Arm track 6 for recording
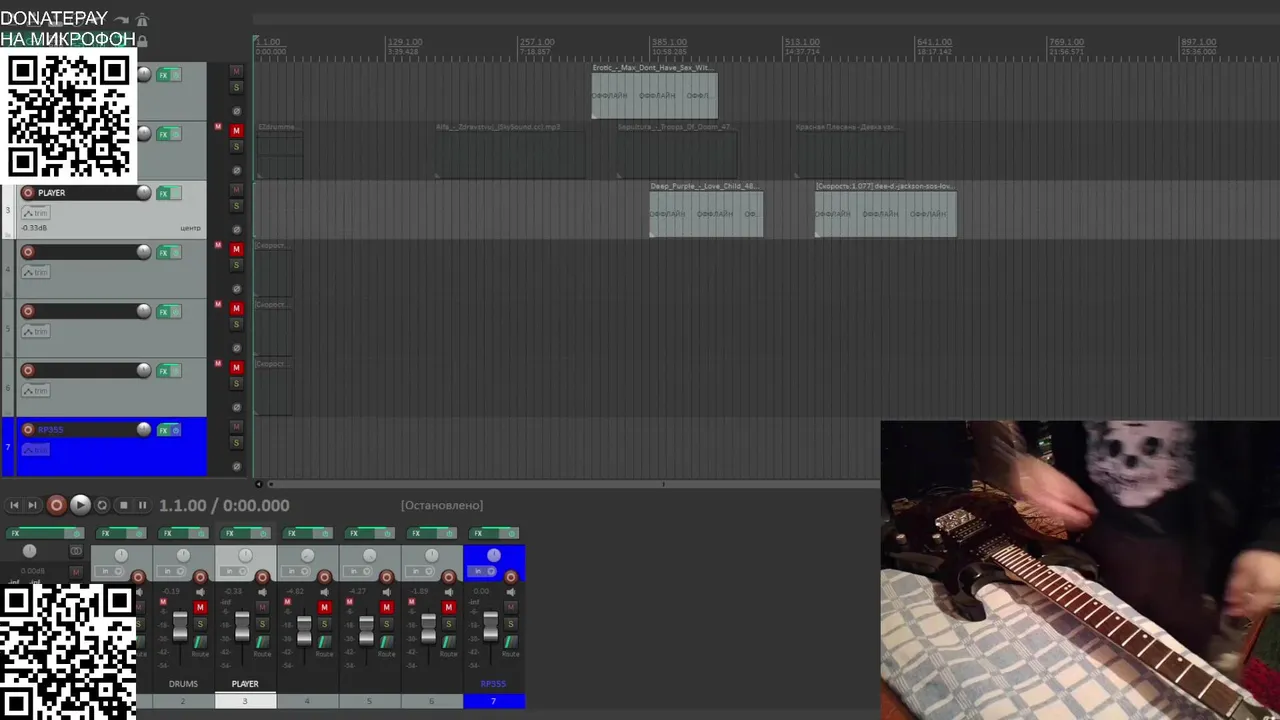This screenshot has height=720, width=1280. click(x=28, y=370)
